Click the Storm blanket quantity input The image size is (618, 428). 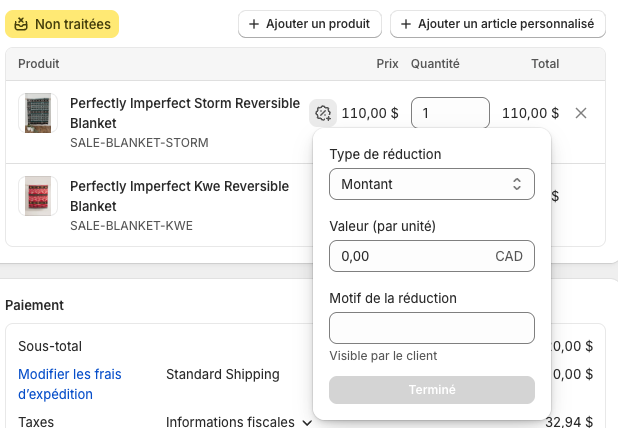coord(449,113)
